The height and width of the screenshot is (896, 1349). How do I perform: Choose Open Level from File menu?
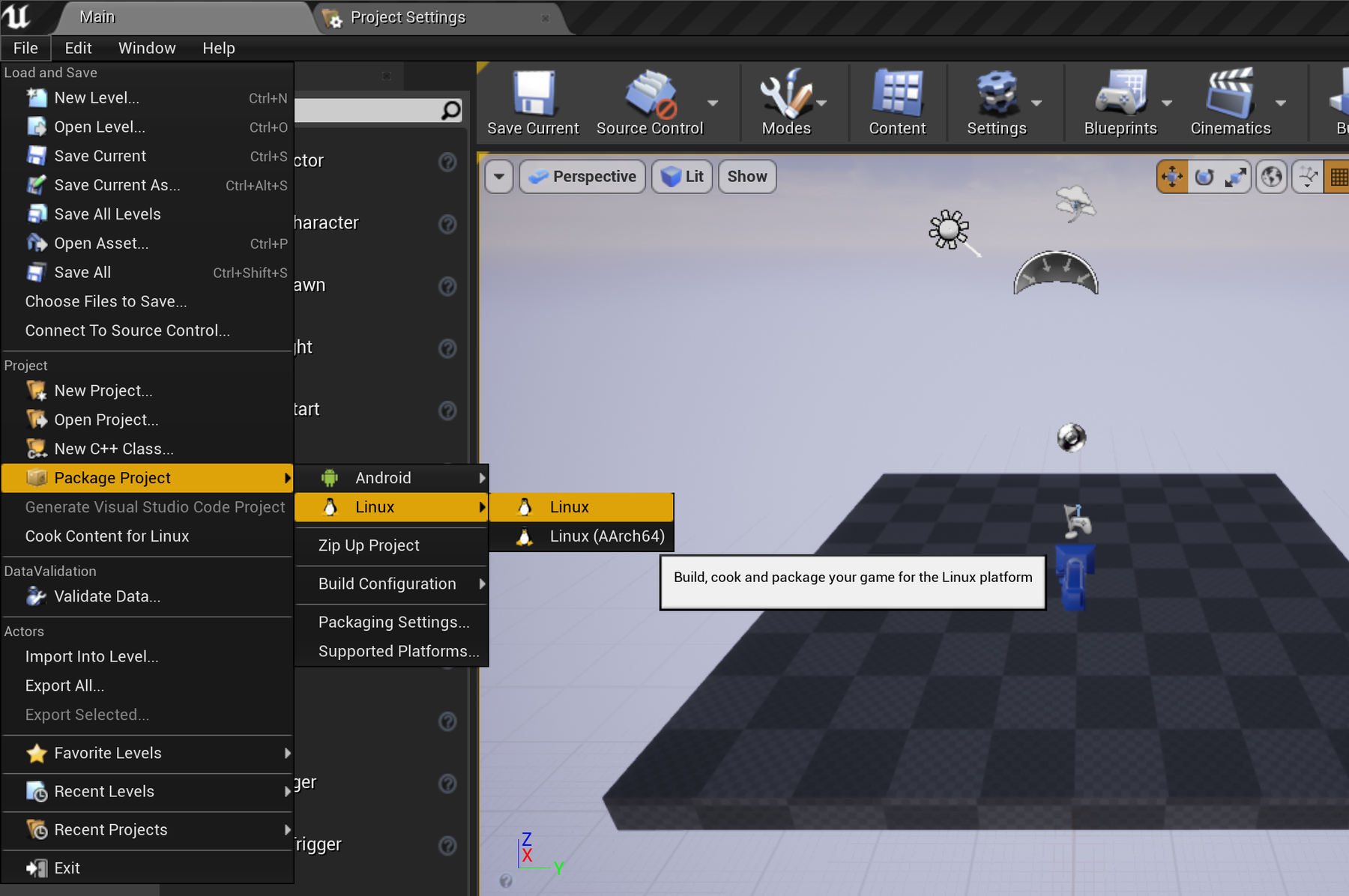point(147,127)
